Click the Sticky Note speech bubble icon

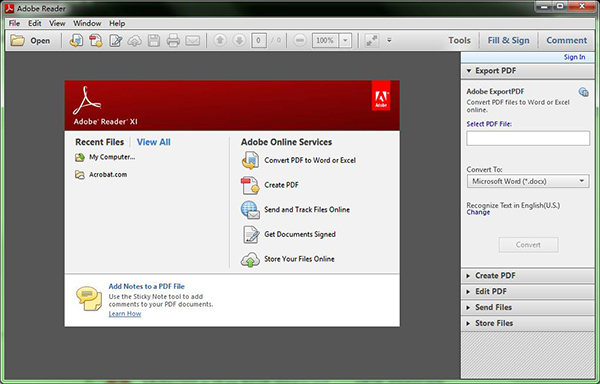(x=89, y=298)
